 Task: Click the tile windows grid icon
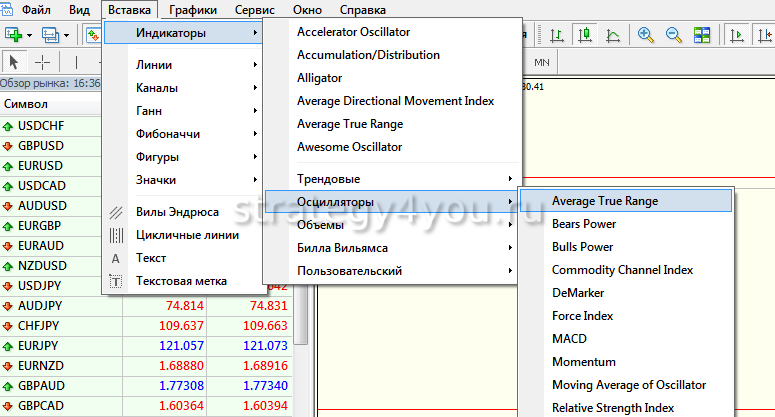(x=702, y=34)
